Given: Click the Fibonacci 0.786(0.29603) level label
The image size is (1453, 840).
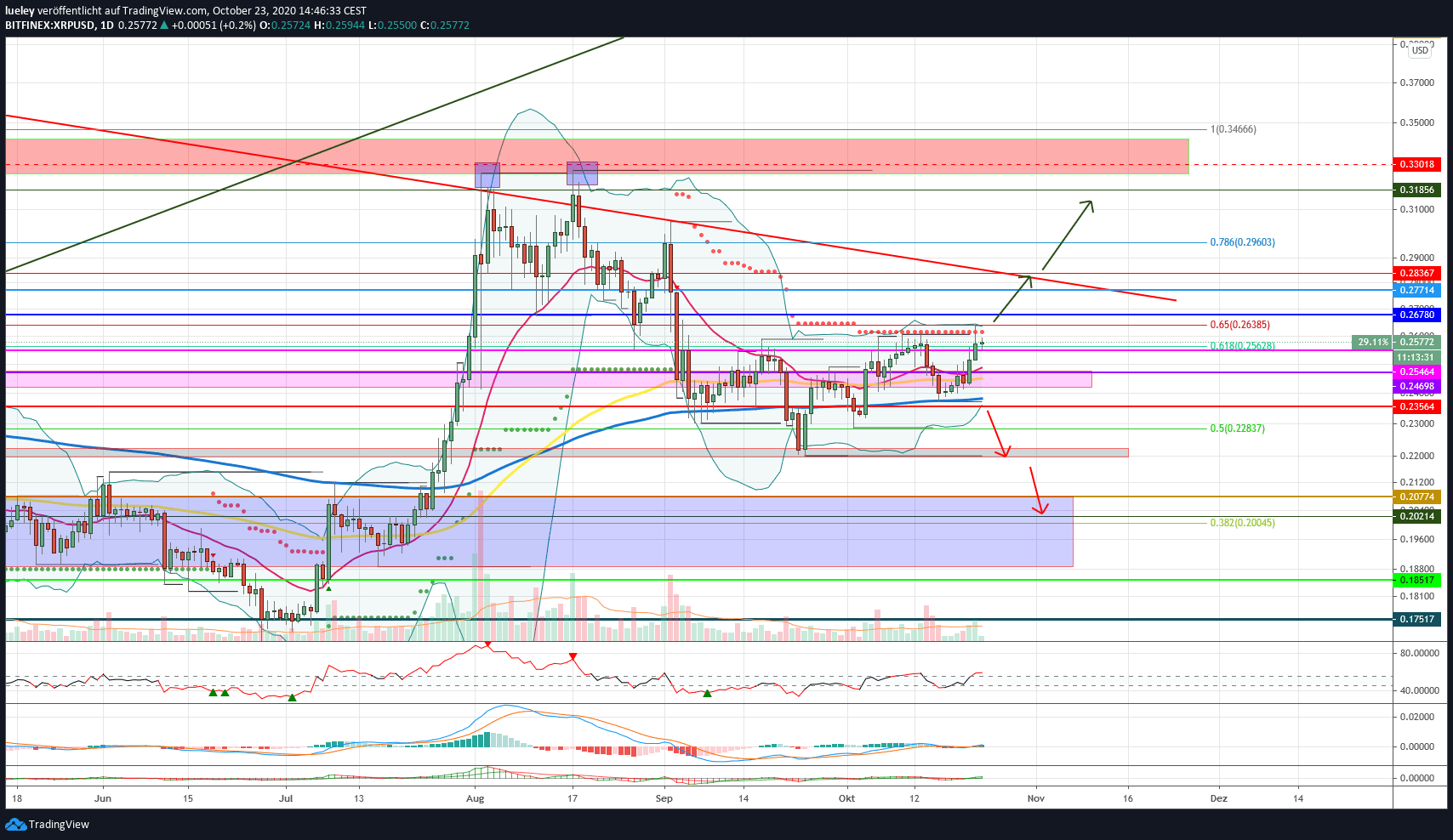Looking at the screenshot, I should click(x=1243, y=242).
